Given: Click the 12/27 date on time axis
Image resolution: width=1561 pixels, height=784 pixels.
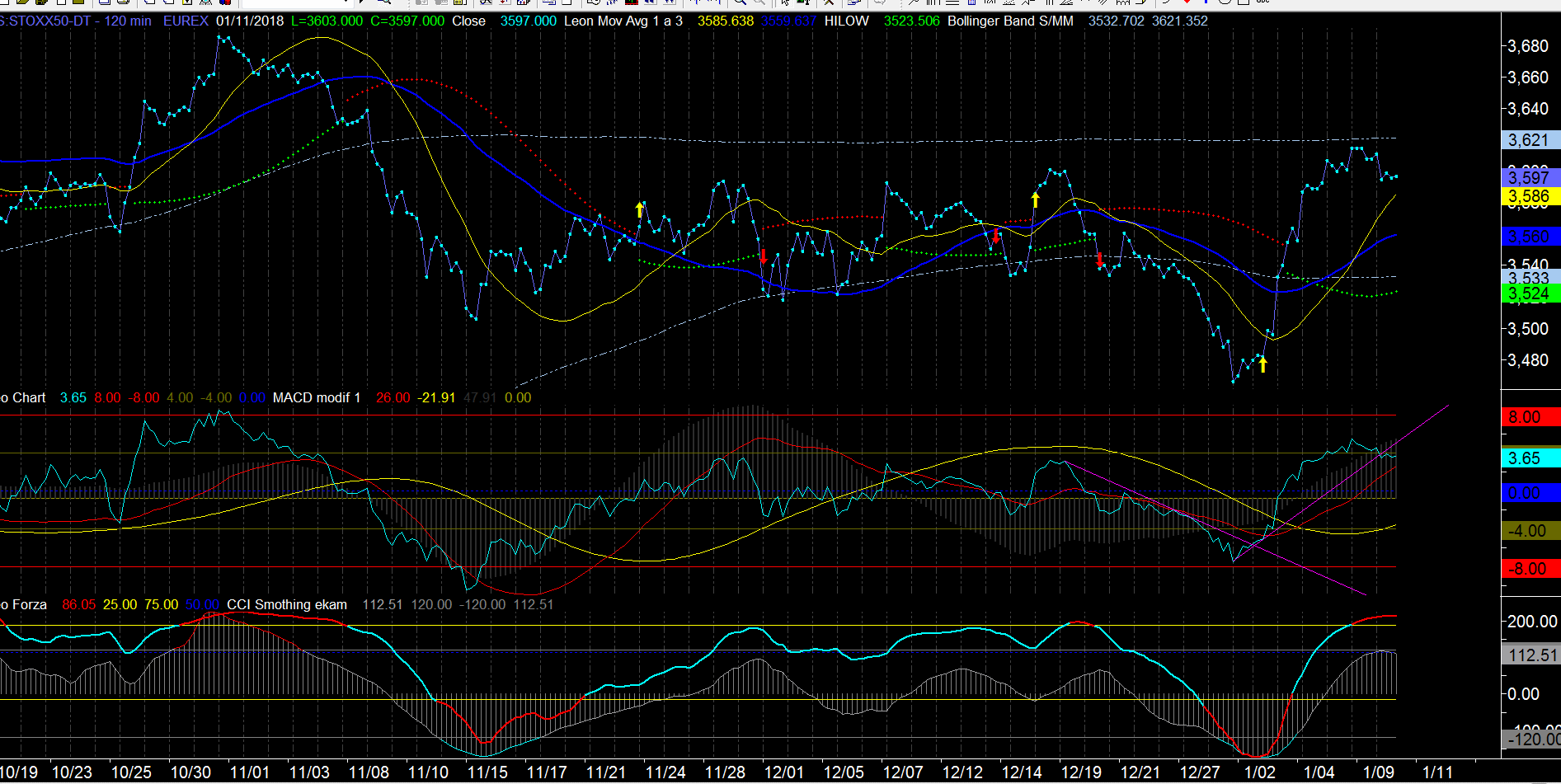Looking at the screenshot, I should click(x=1200, y=772).
